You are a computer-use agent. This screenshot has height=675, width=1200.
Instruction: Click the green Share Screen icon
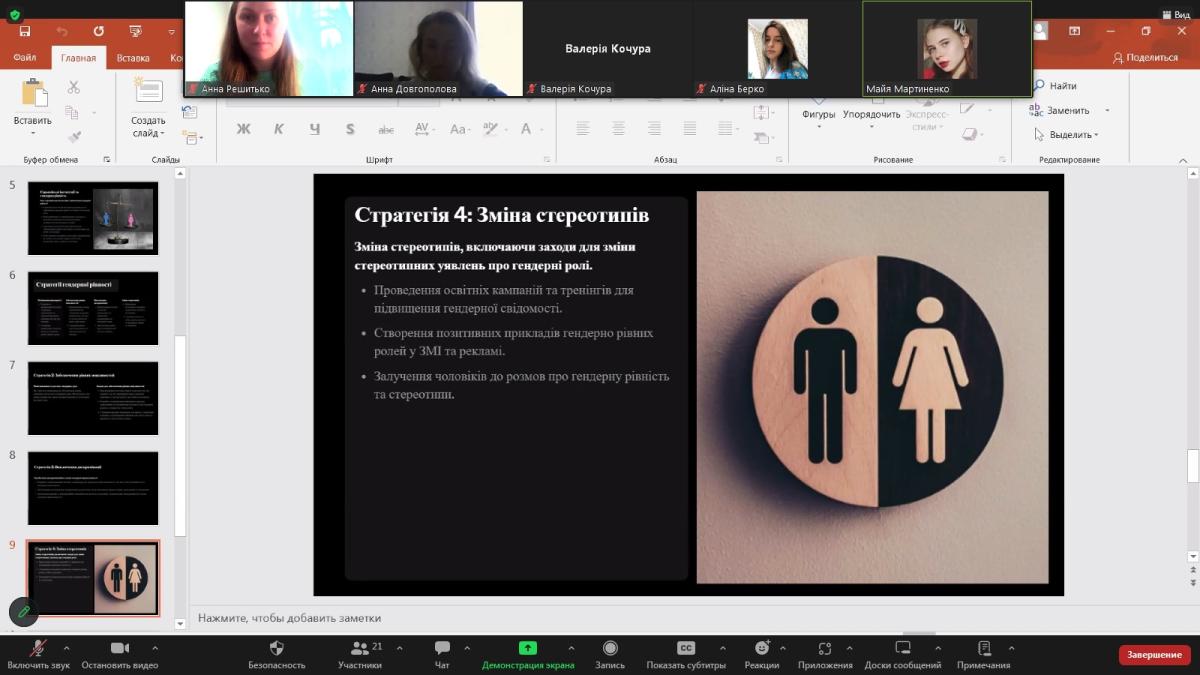click(x=527, y=648)
